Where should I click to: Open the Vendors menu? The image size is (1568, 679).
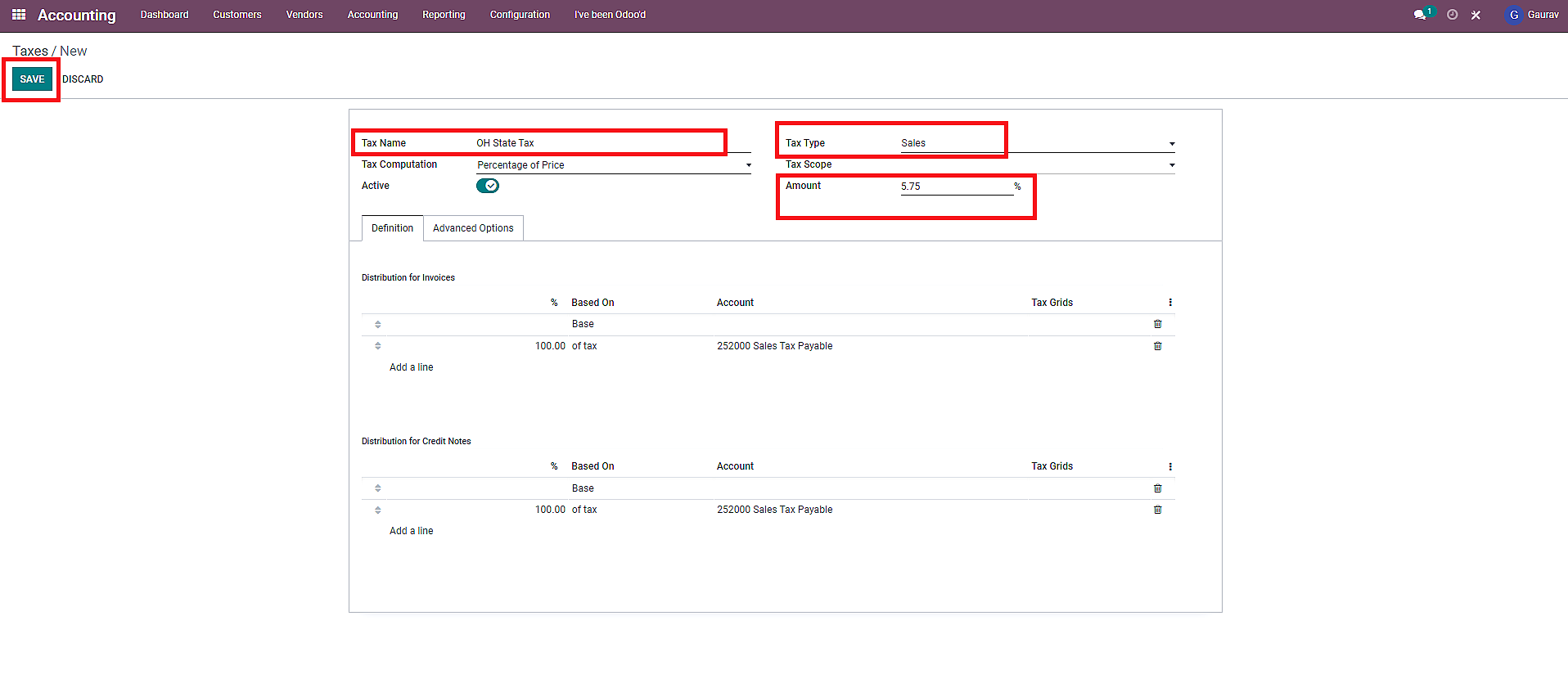[304, 15]
